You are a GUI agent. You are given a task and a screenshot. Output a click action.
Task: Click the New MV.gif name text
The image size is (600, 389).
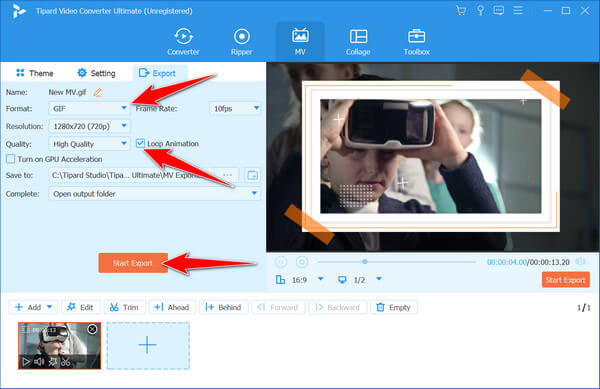pos(67,92)
